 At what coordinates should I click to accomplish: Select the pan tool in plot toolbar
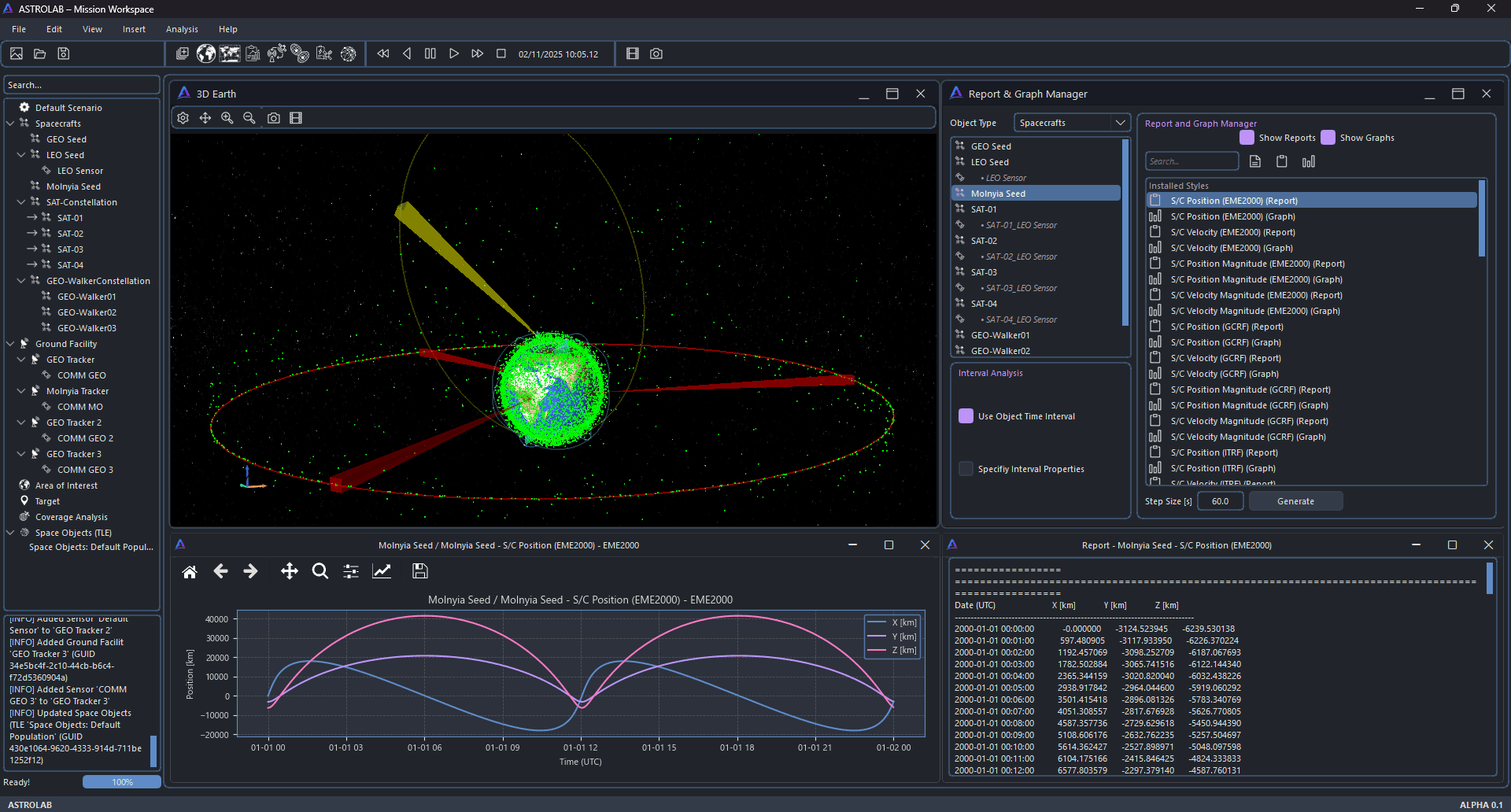coord(289,572)
